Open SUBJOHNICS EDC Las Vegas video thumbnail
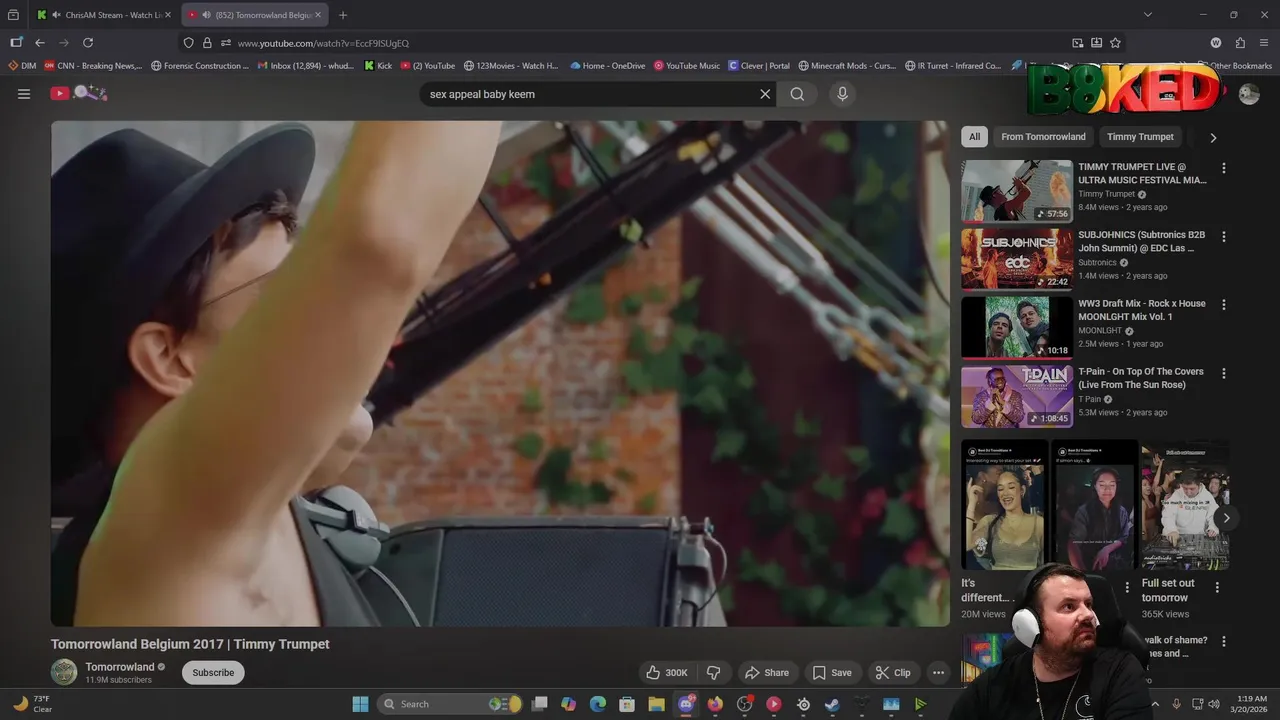Screen dimensions: 1280x720 coord(1017,259)
